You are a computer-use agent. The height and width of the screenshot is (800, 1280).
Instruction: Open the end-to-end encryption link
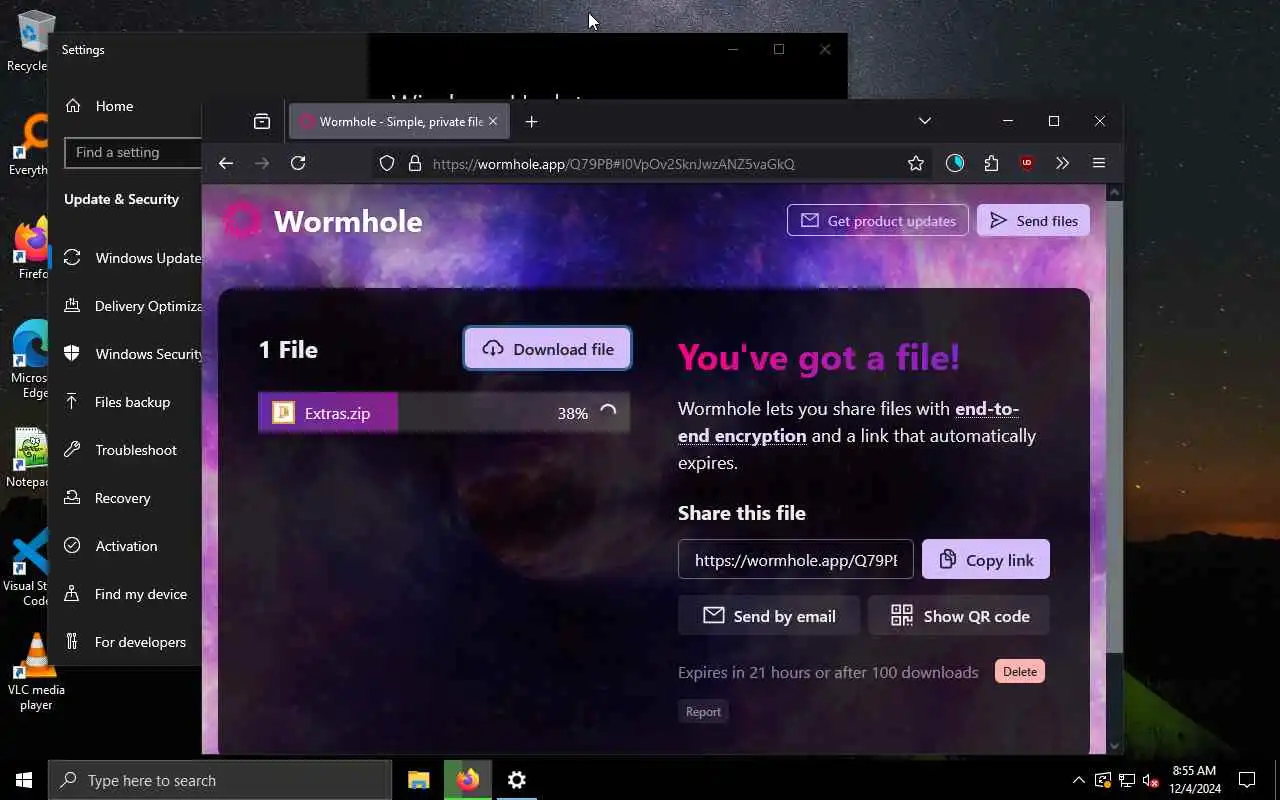848,422
